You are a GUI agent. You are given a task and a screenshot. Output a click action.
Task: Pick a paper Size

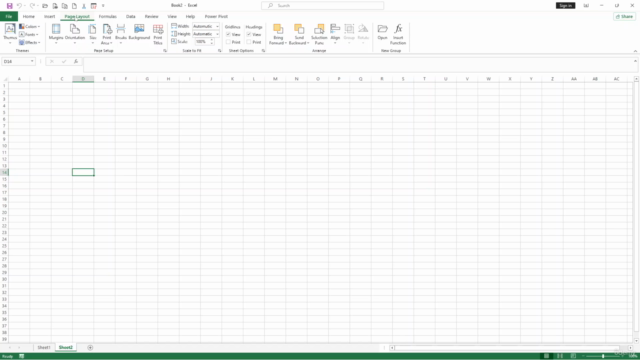[93, 34]
